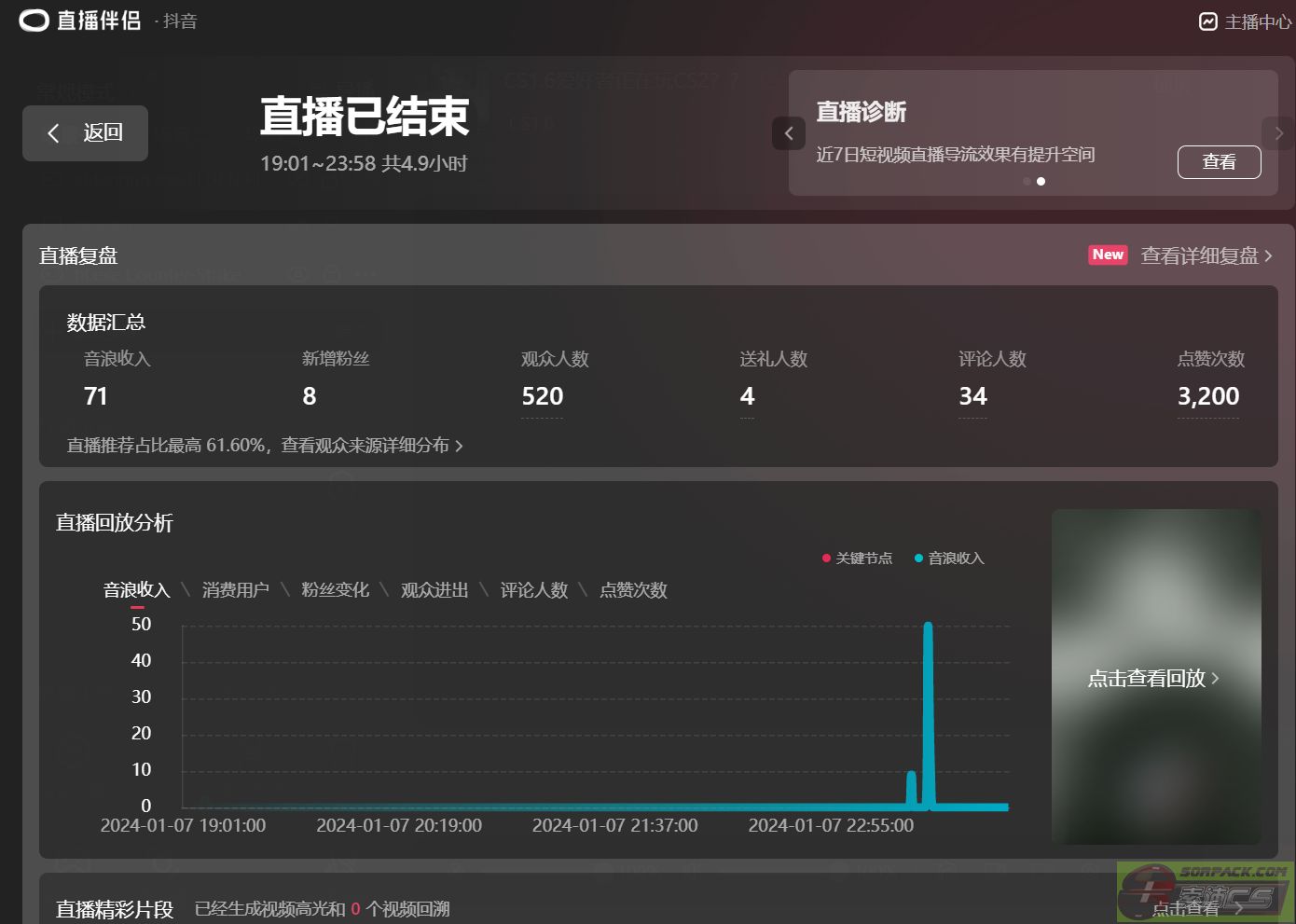Screen dimensions: 1296x924
Task: Toggle the 关键节点 legend item
Action: 858,559
